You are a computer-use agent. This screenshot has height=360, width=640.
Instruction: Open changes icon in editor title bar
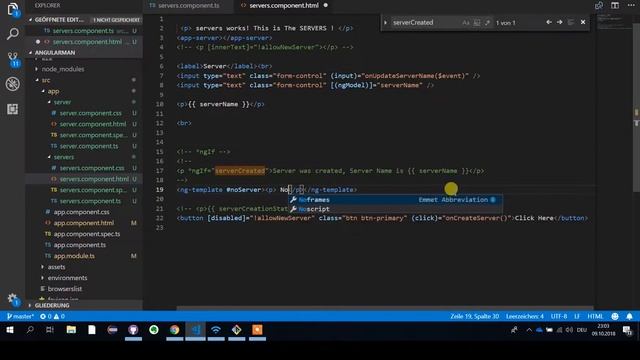599,5
